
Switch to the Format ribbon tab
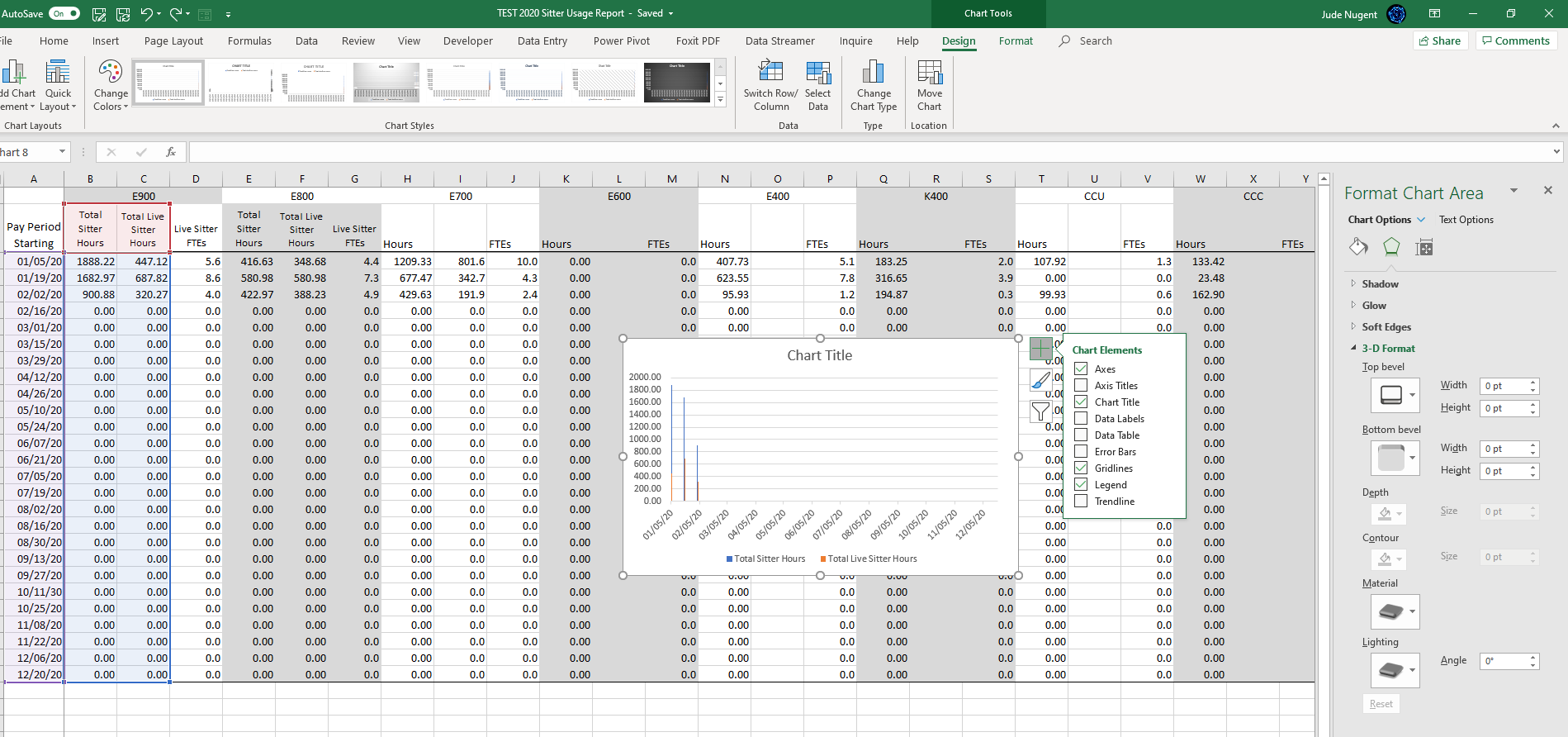(x=1015, y=41)
